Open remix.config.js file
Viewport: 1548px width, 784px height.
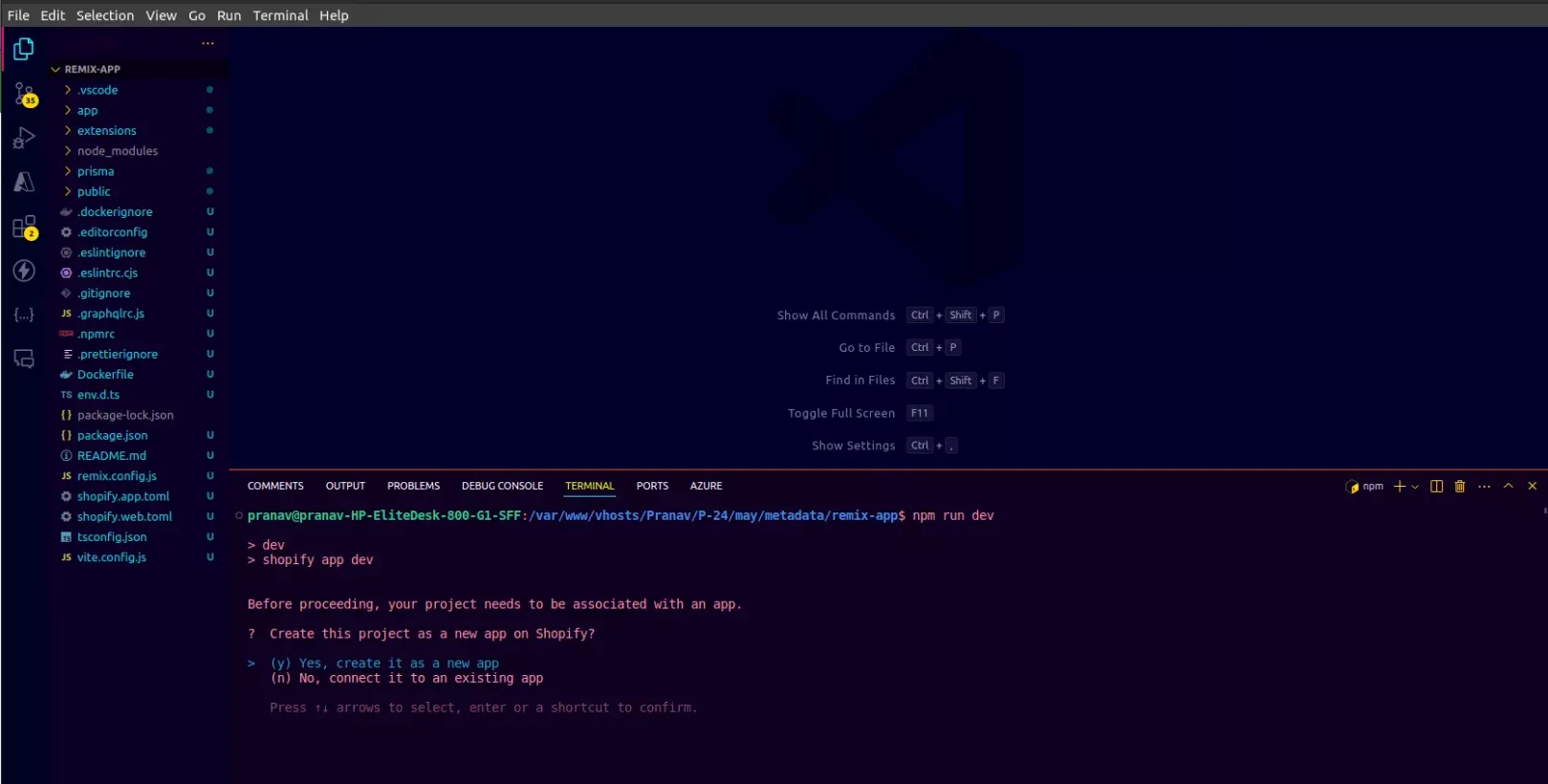117,476
